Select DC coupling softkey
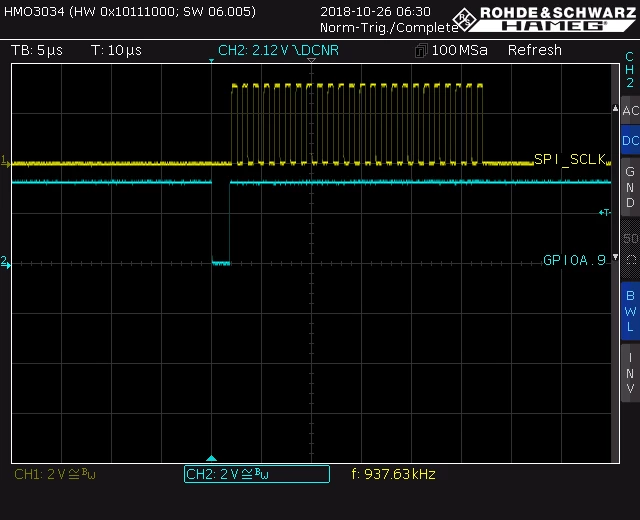This screenshot has height=520, width=640. click(630, 140)
